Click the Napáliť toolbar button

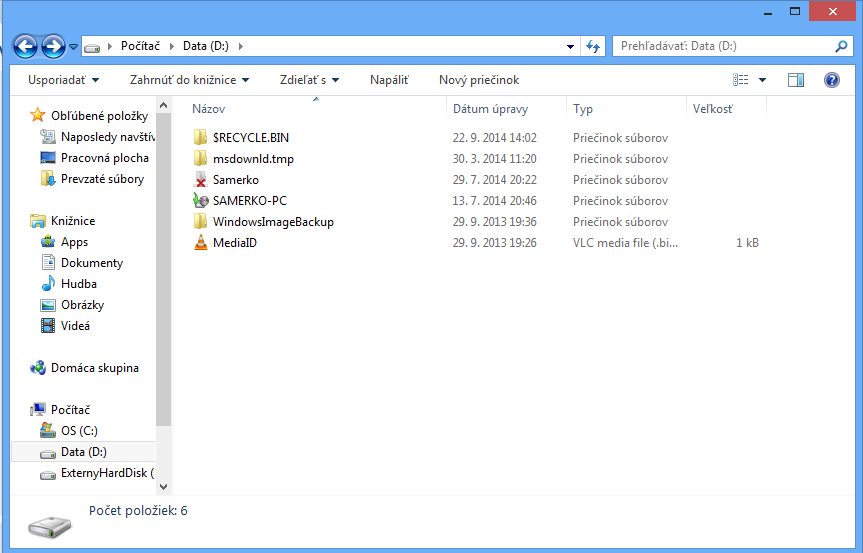coord(389,80)
